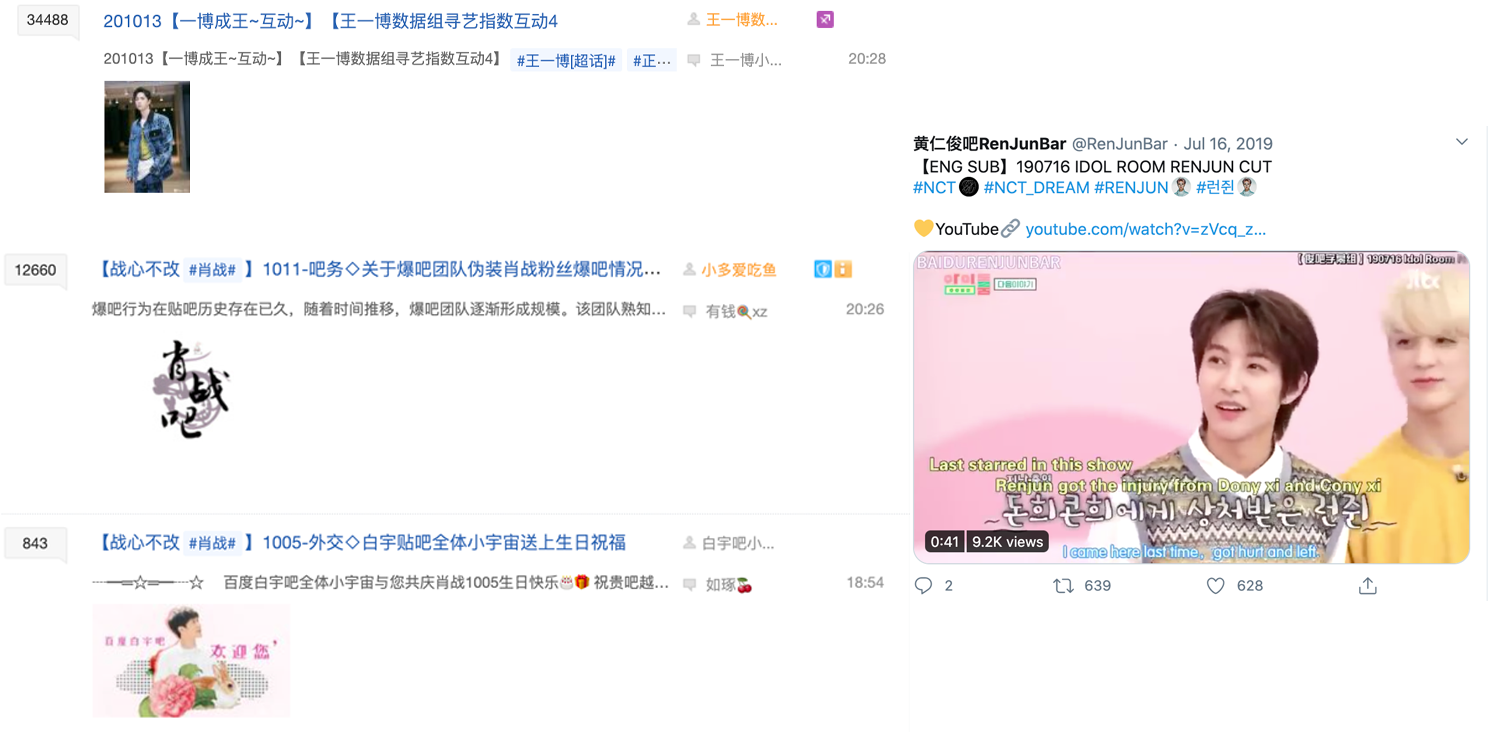Click the last-reply speech icon beside 有钱 xz

coord(689,312)
